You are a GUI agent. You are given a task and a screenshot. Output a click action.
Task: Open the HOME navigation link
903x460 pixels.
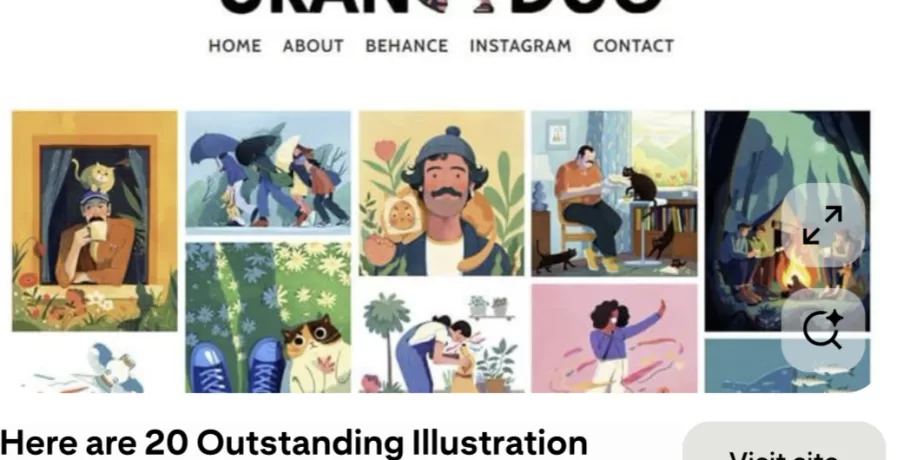[x=235, y=46]
